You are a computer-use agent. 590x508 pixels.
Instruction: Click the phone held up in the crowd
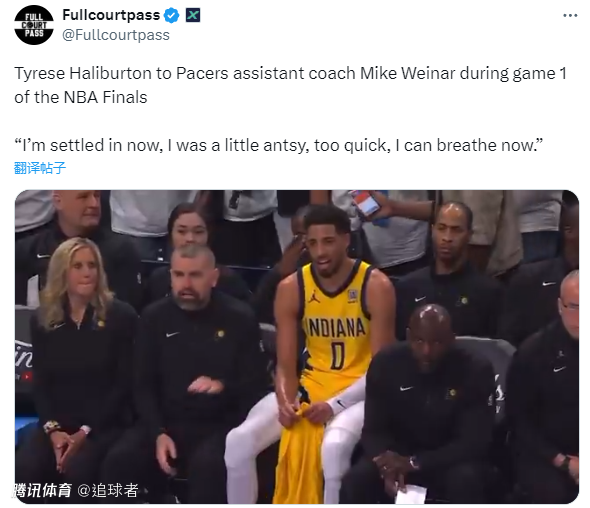[x=365, y=203]
